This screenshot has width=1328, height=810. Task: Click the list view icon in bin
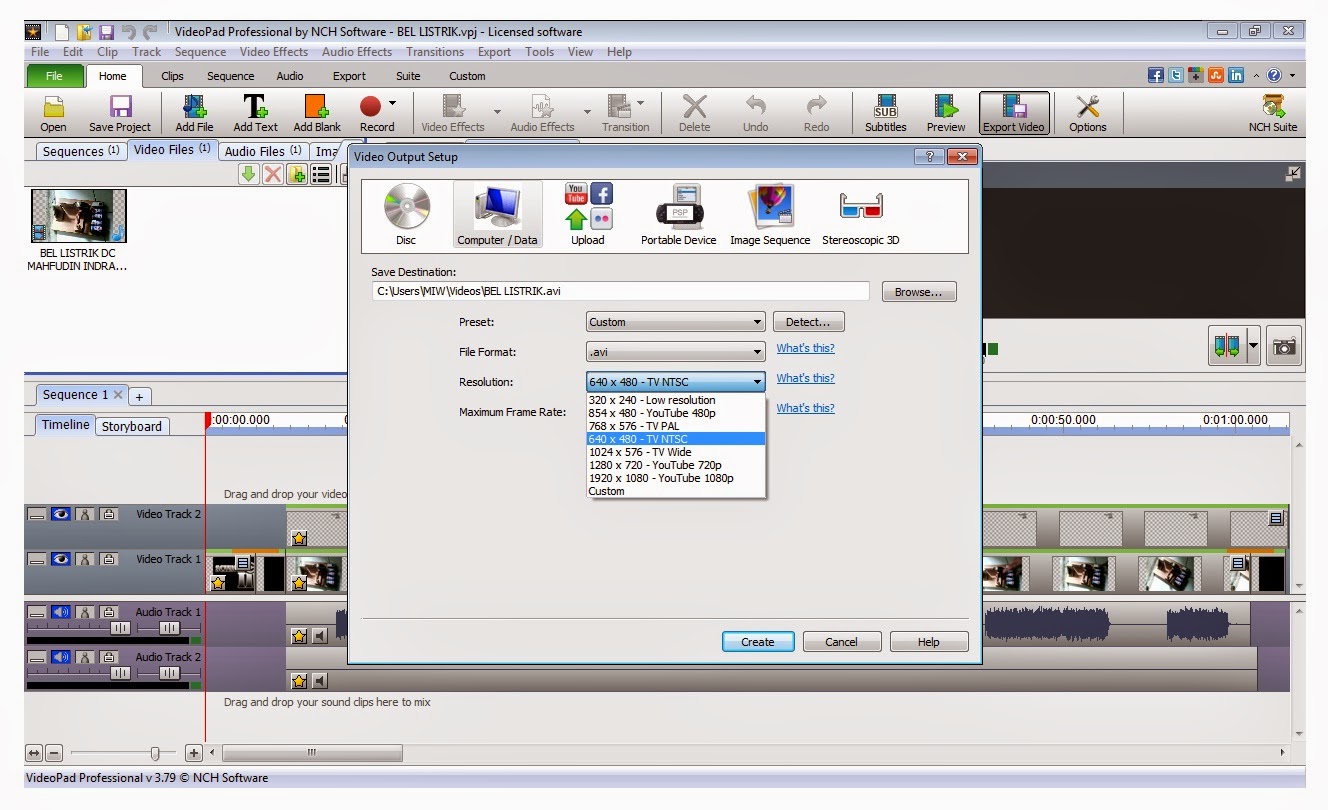321,175
